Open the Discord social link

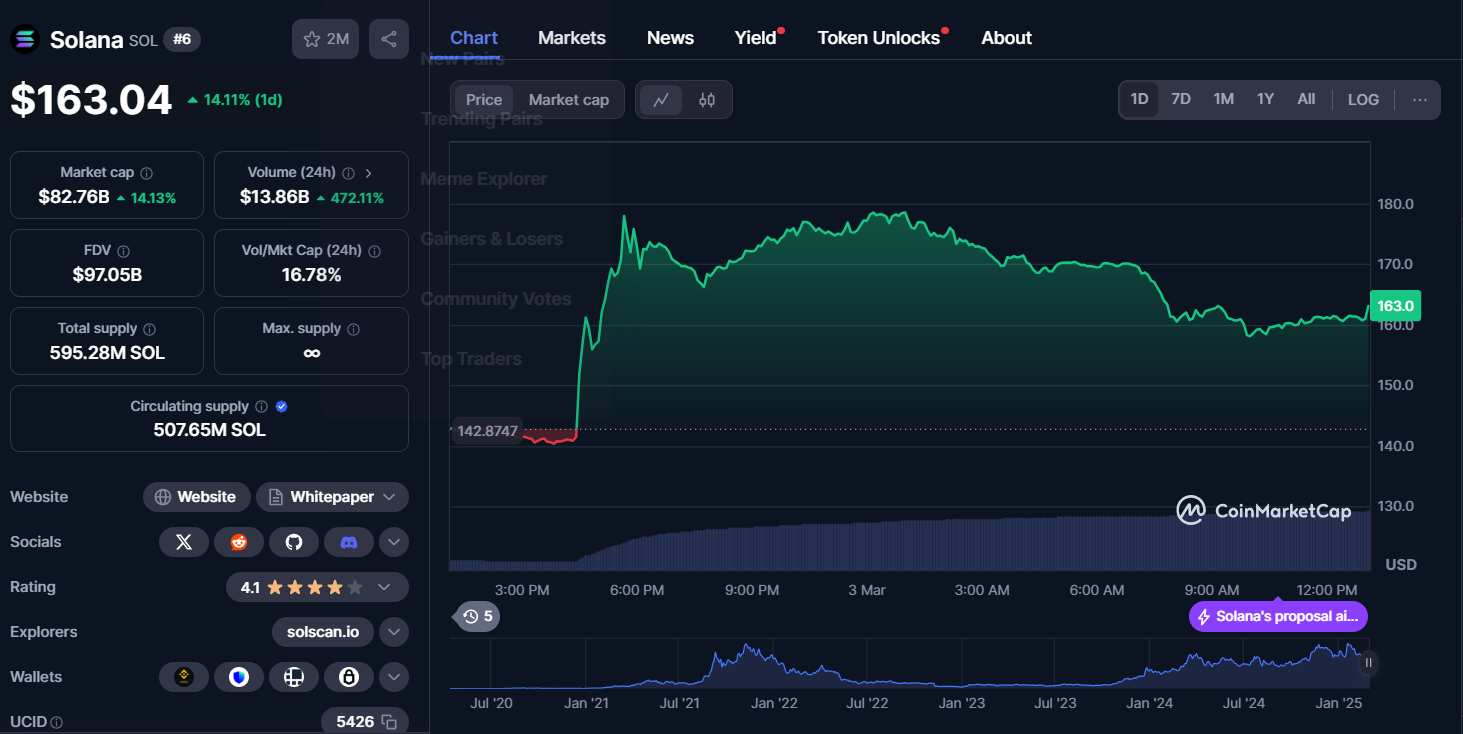349,542
